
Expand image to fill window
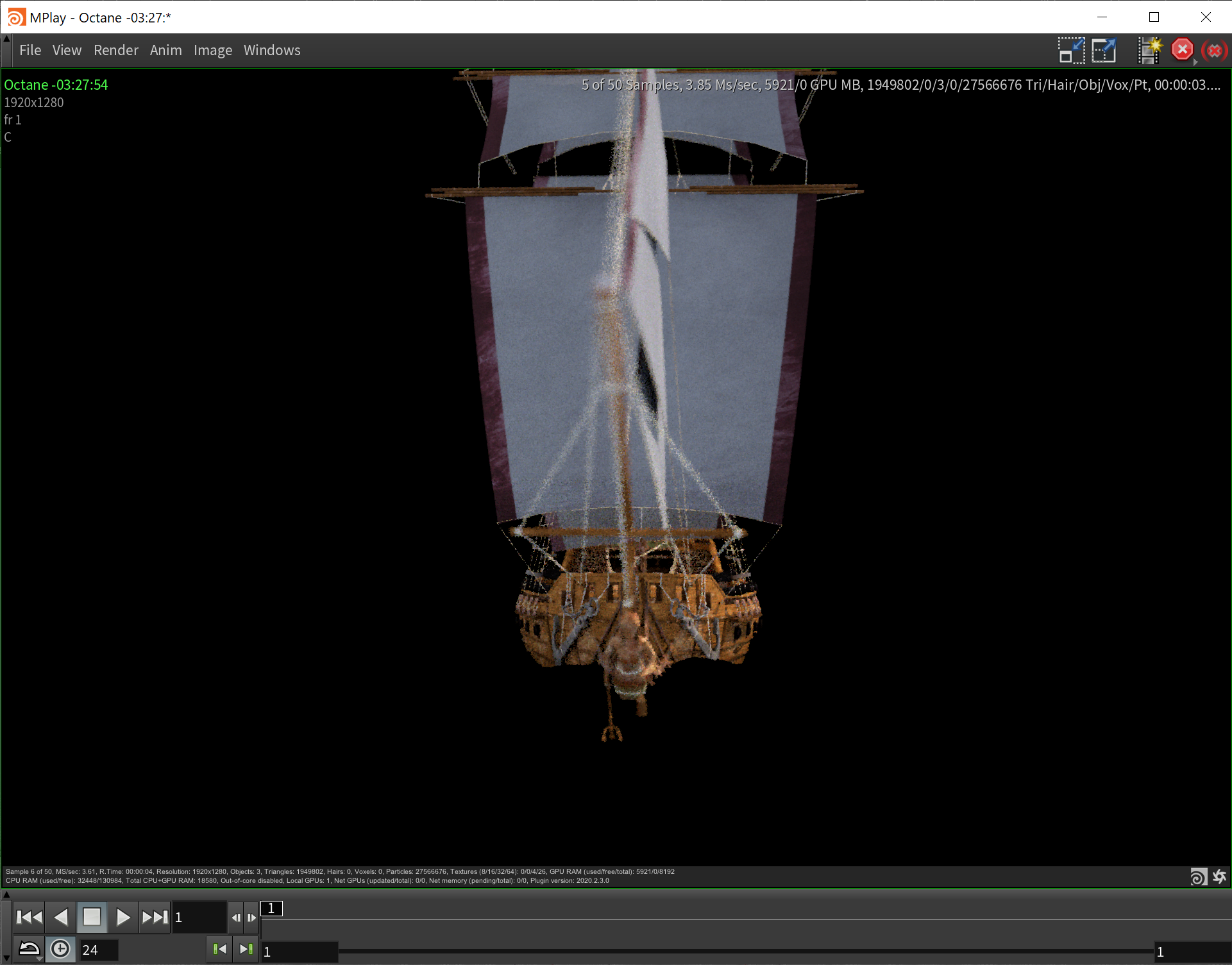[x=1104, y=50]
